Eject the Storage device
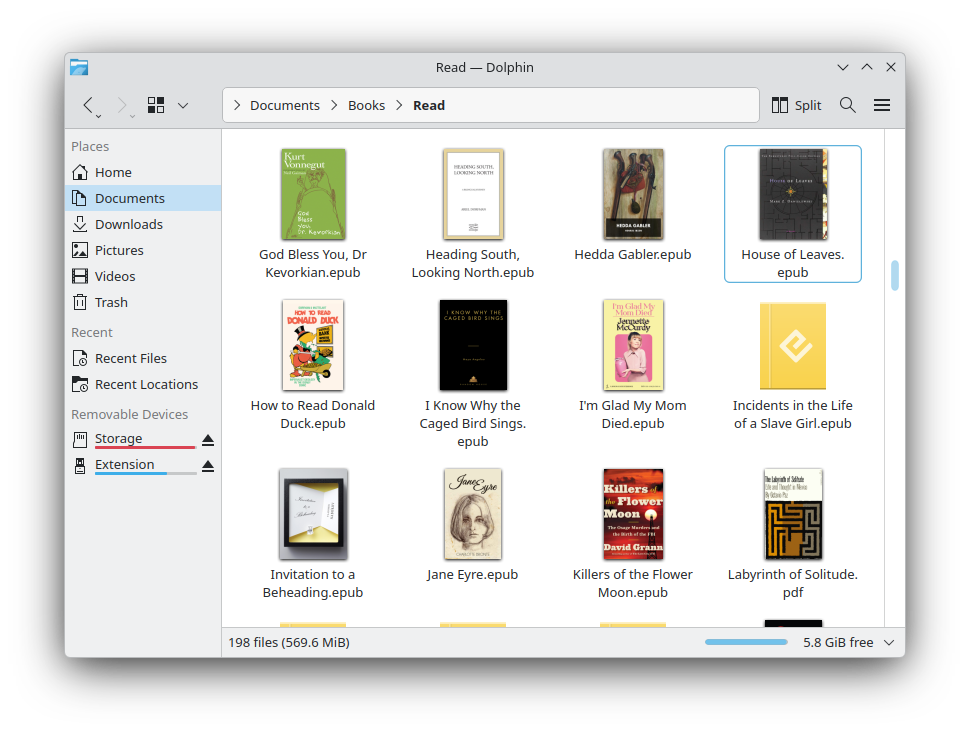This screenshot has width=970, height=734. 208,440
